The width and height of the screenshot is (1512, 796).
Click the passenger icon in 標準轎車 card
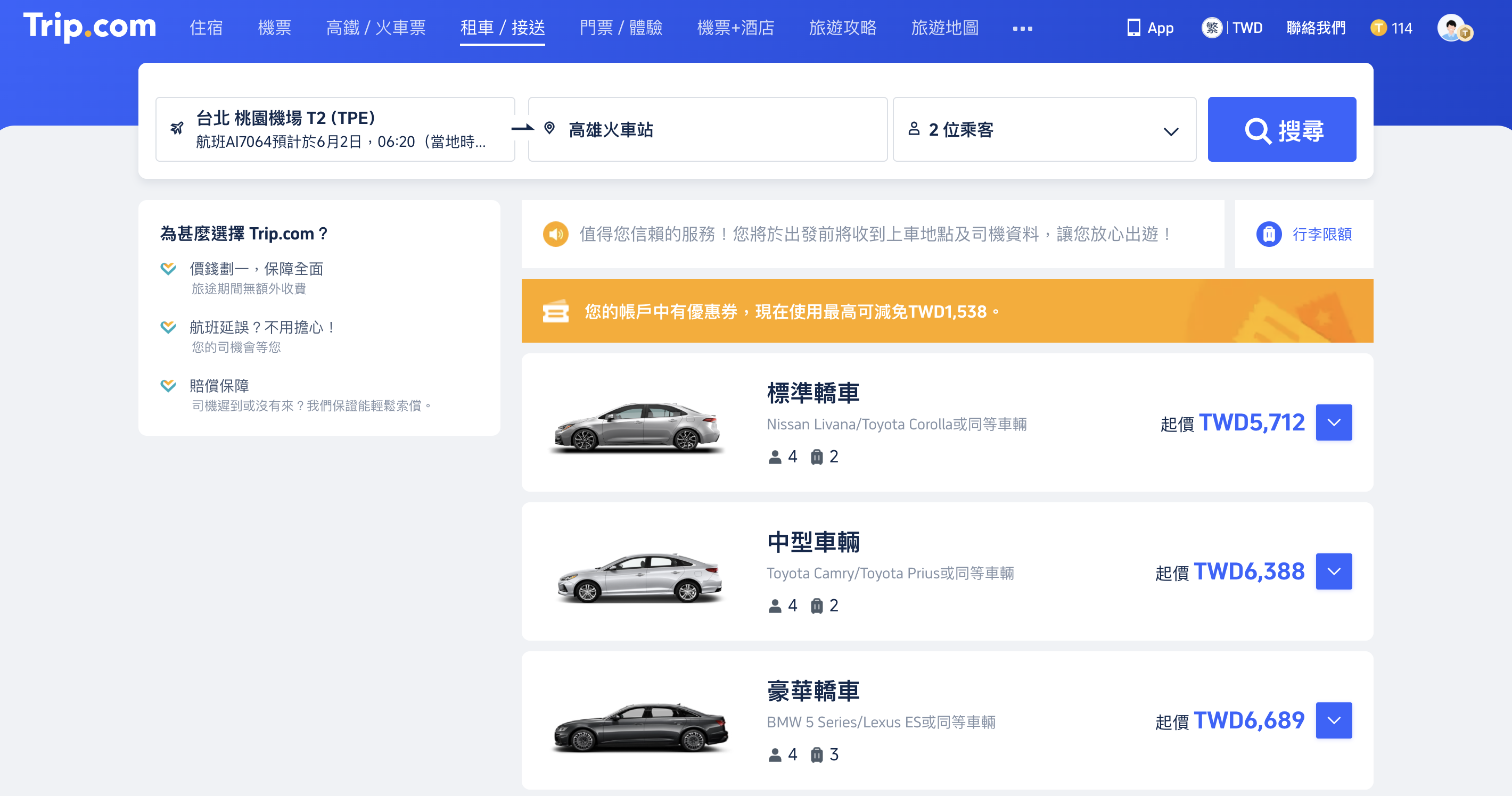tap(775, 457)
